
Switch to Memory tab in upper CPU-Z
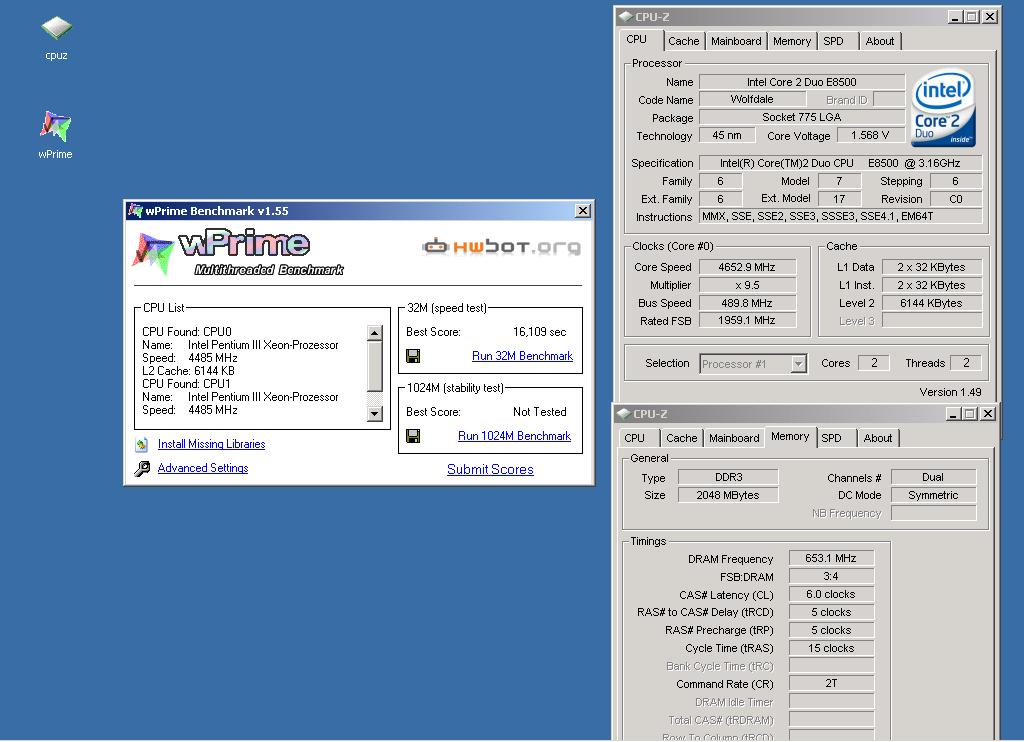pos(792,41)
